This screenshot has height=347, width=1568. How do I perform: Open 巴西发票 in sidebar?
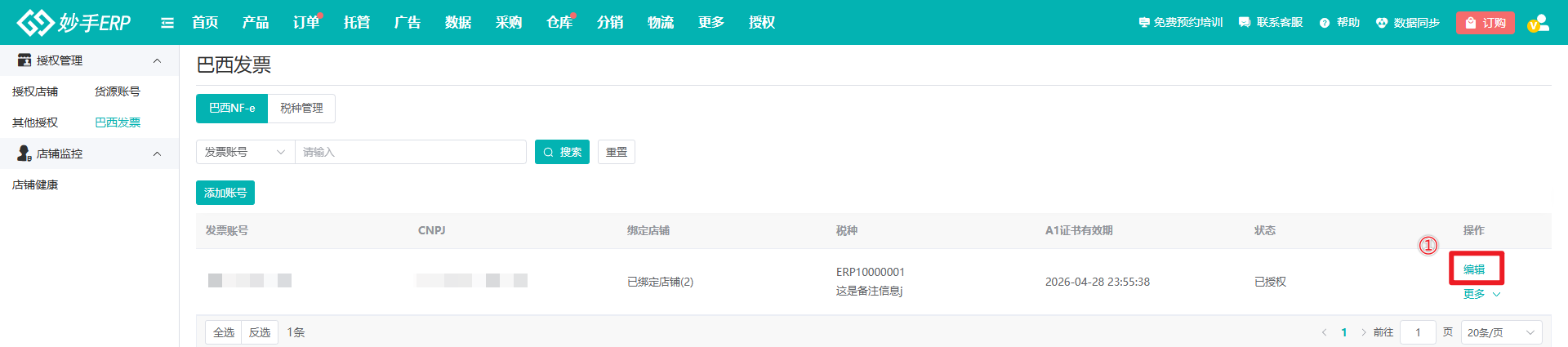click(x=118, y=122)
